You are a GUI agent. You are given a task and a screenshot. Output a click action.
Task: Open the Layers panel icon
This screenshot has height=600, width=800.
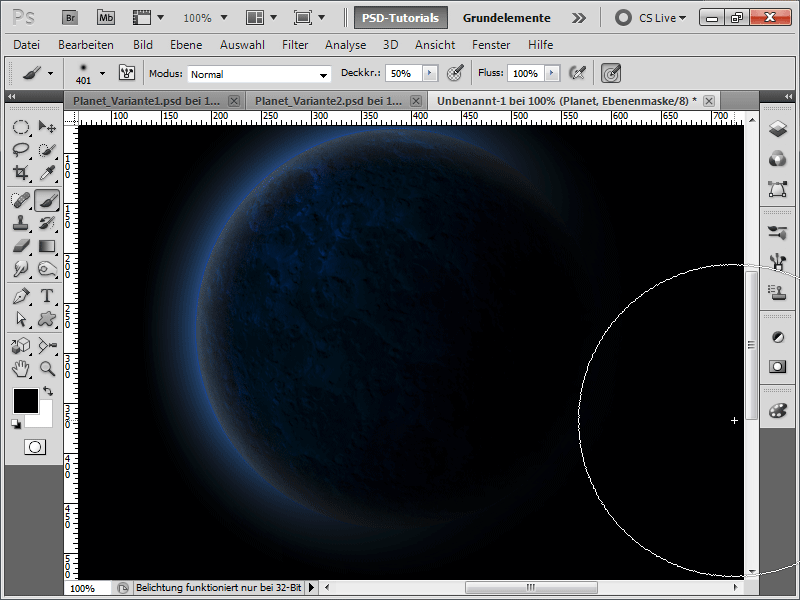pyautogui.click(x=778, y=129)
